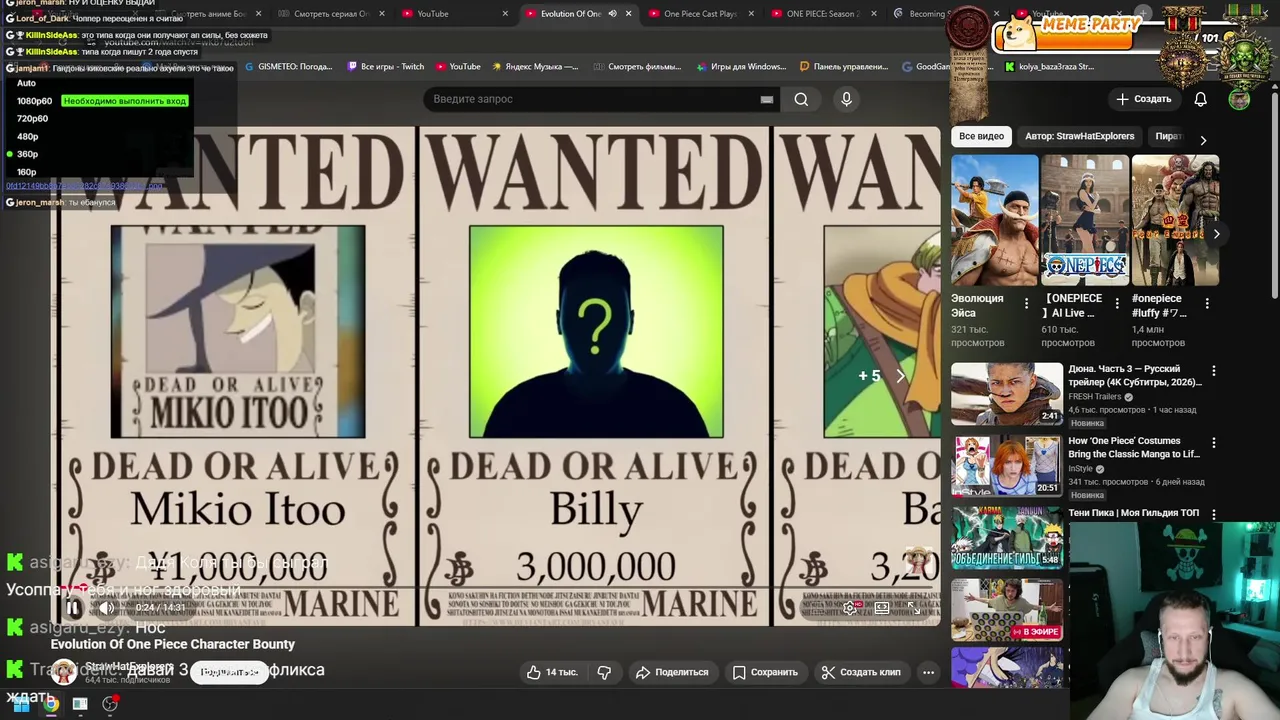Select 360p quality option
Image resolution: width=1280 pixels, height=720 pixels.
[x=28, y=155]
